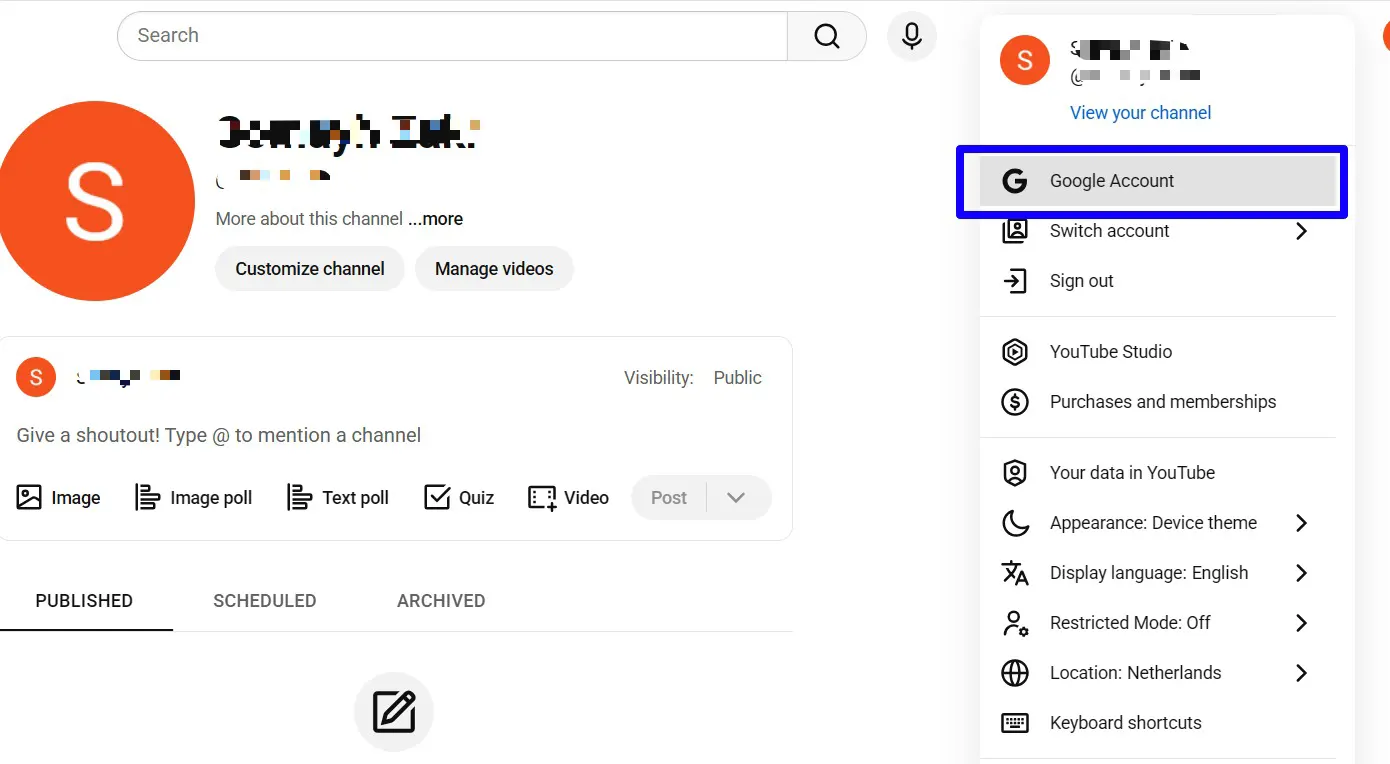The image size is (1390, 764).
Task: Start voice search with microphone icon
Action: point(911,36)
